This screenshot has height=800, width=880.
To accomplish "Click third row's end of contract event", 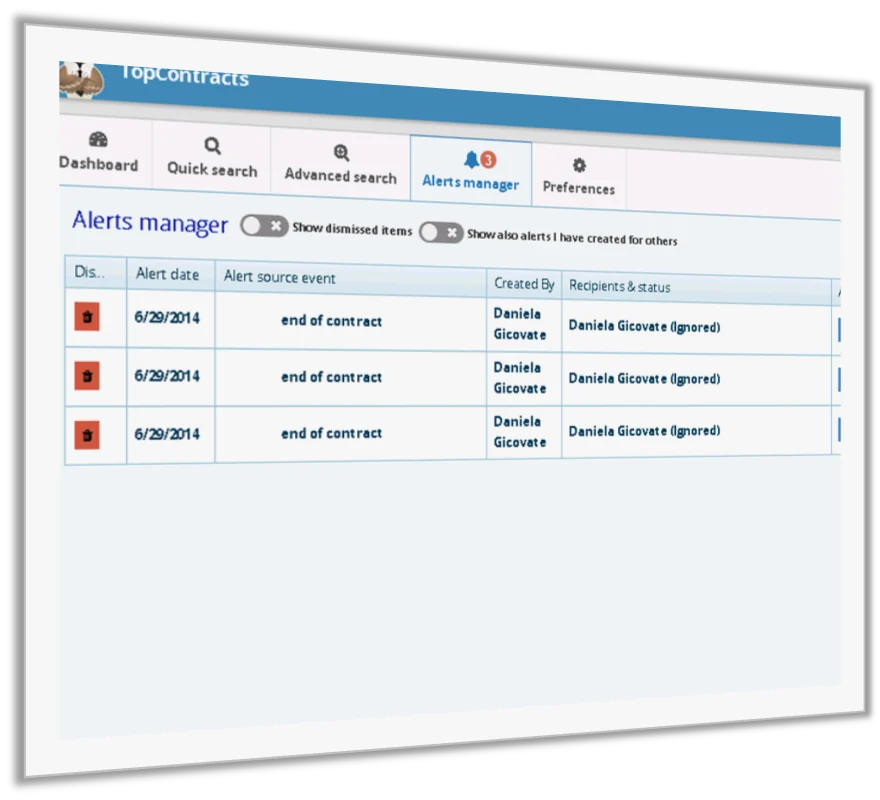I will (331, 433).
